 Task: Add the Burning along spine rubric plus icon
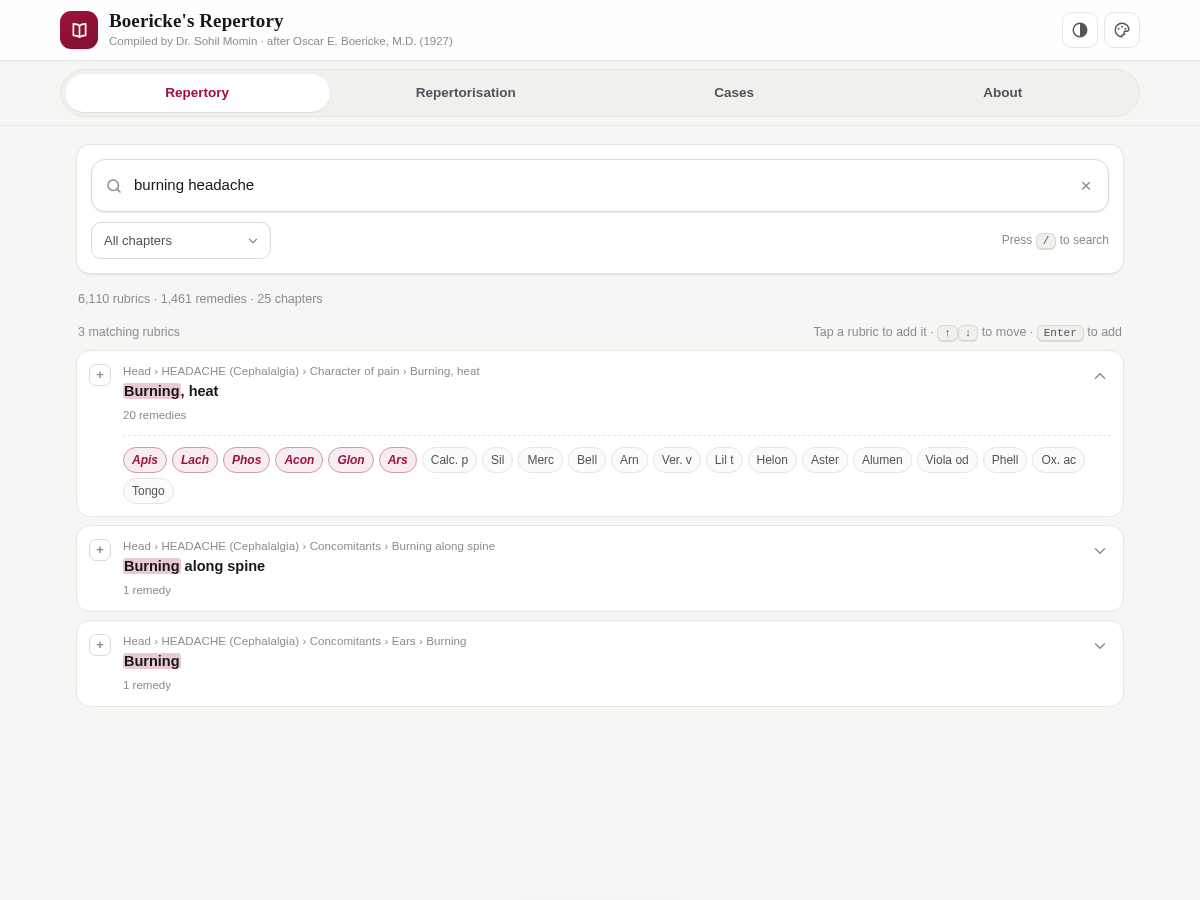[x=100, y=550]
